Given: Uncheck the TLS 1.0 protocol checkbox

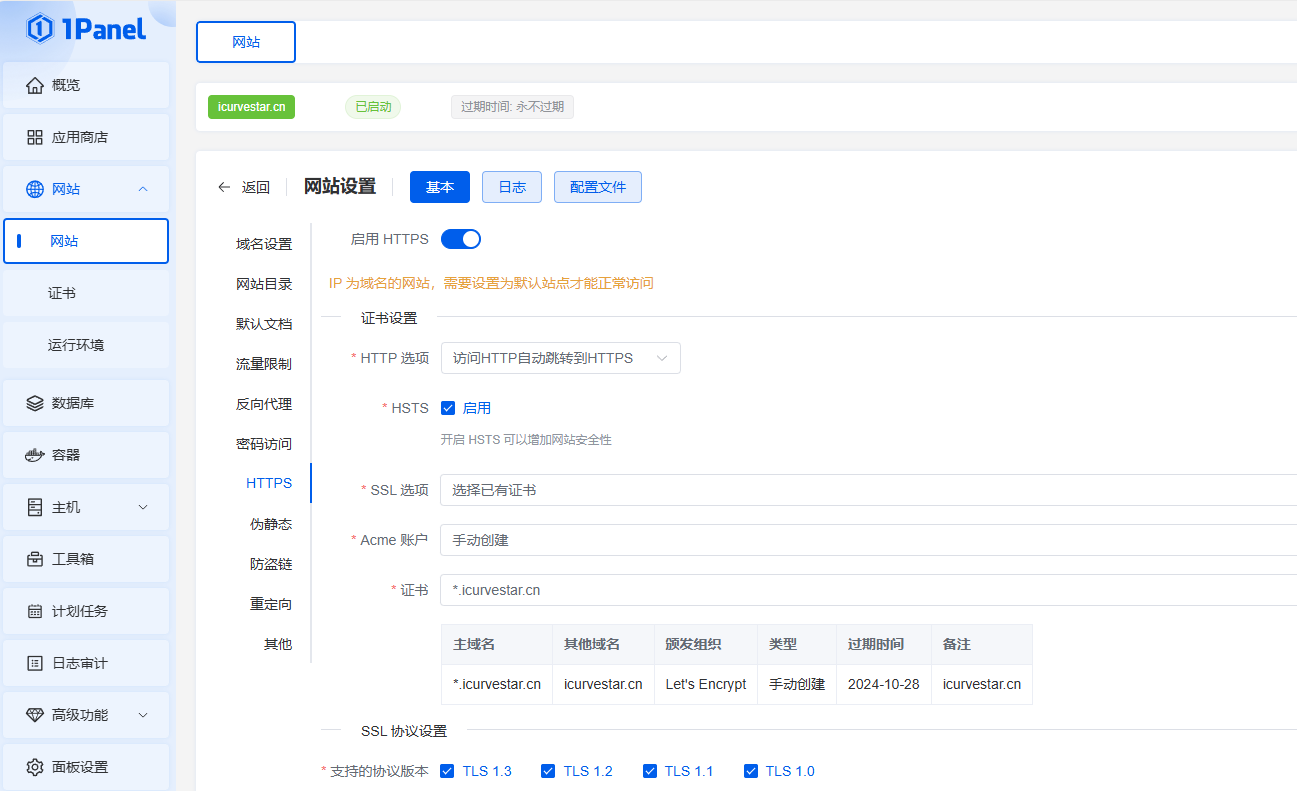Looking at the screenshot, I should (751, 771).
